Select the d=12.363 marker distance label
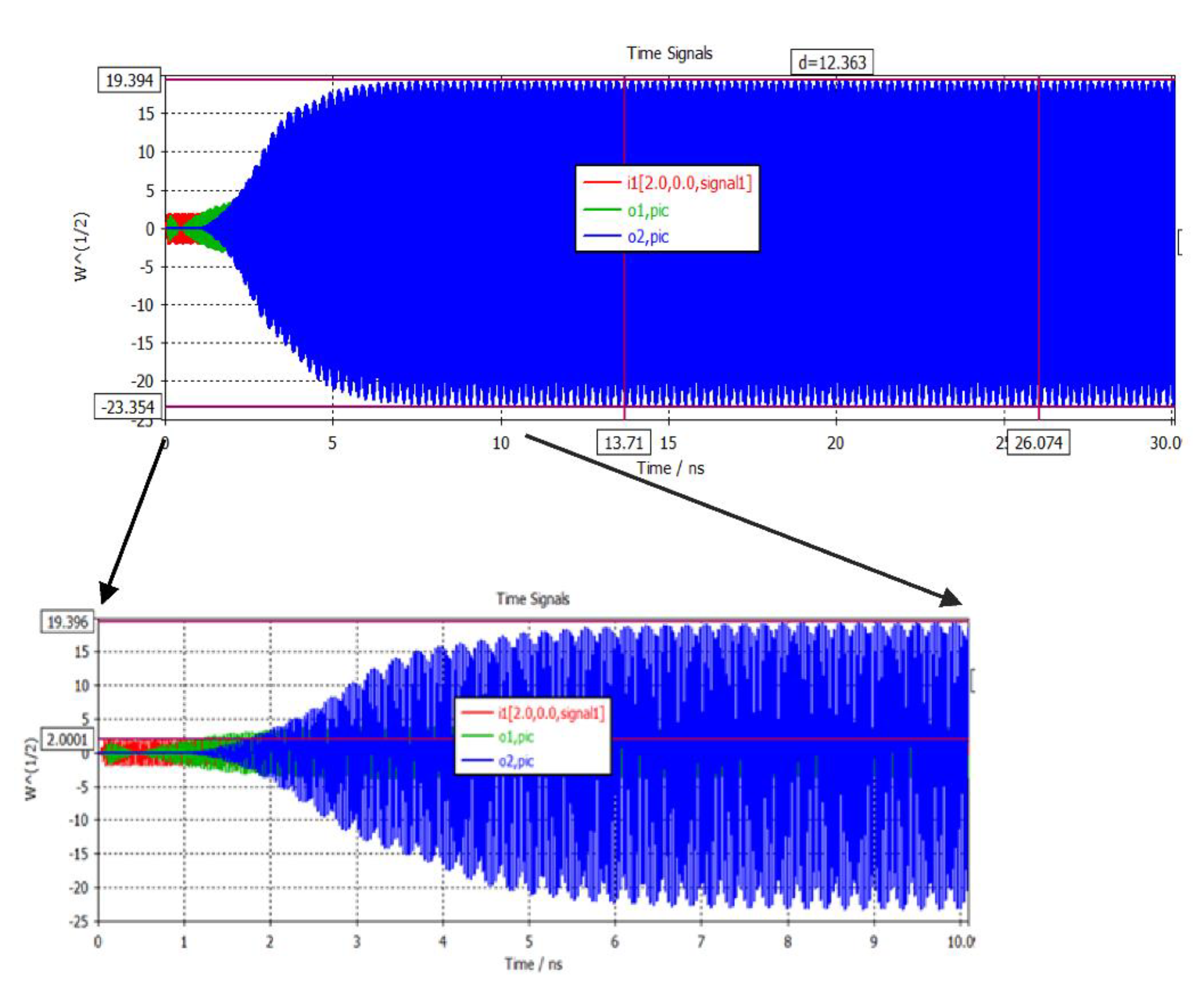Screen dimensions: 1204x994 pyautogui.click(x=832, y=62)
